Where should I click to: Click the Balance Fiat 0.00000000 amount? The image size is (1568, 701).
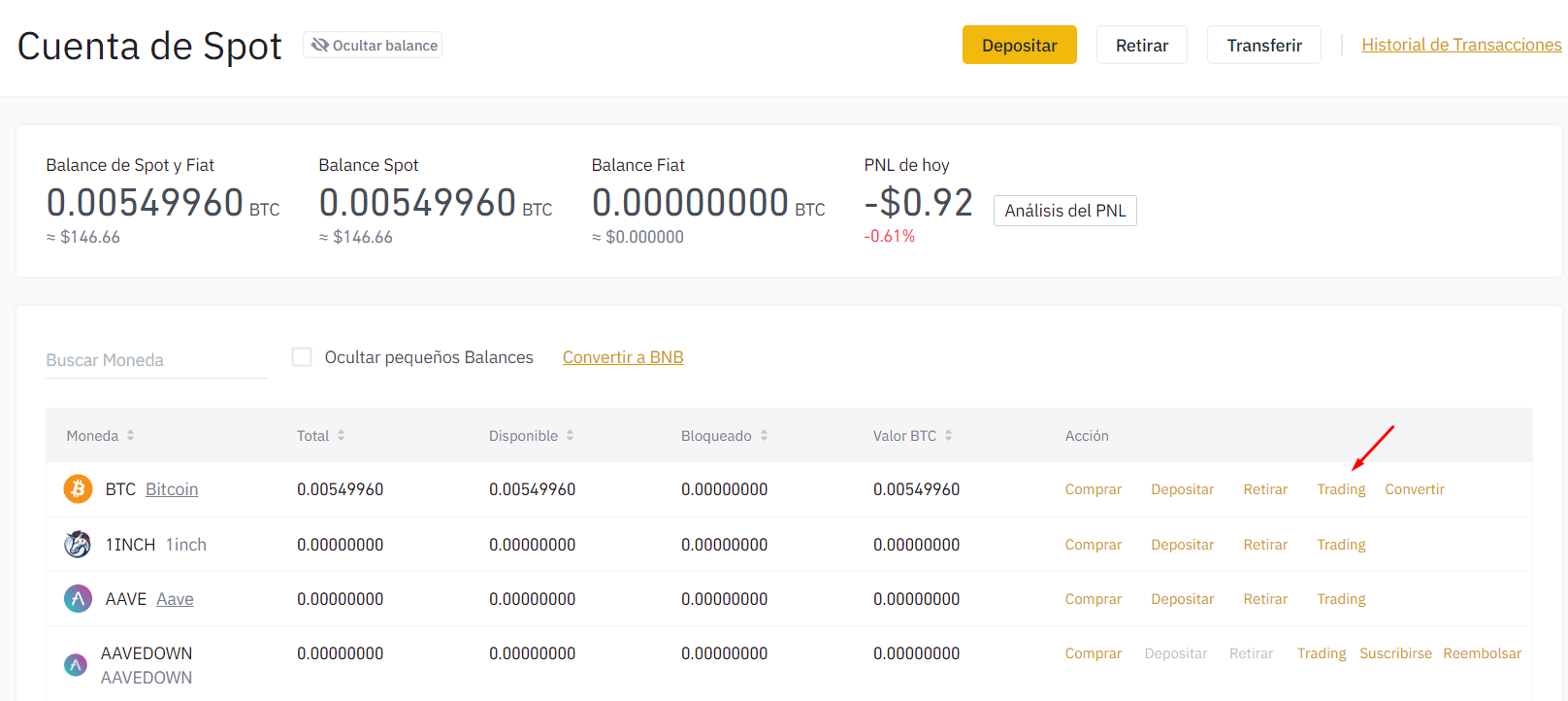point(690,202)
